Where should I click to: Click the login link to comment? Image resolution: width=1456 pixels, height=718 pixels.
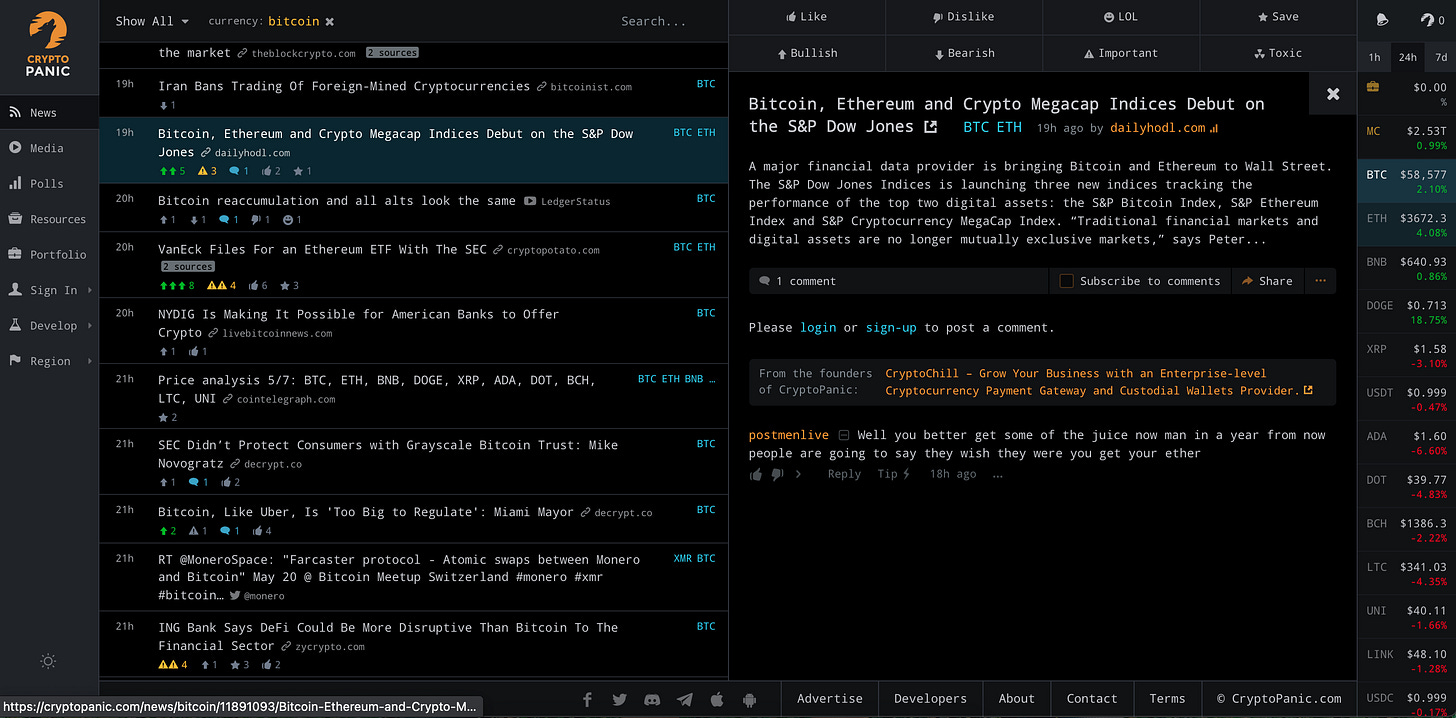818,328
